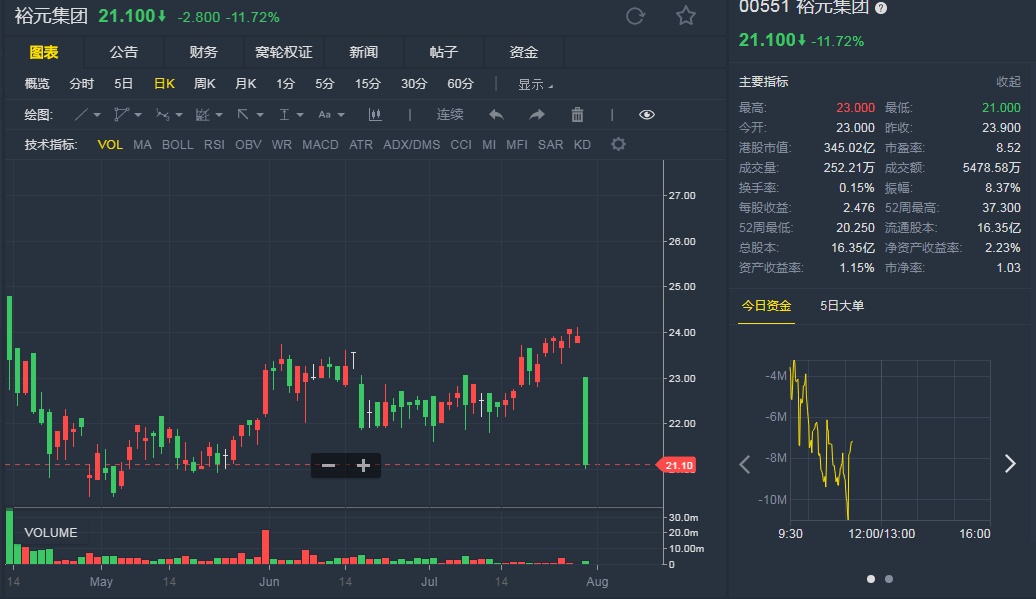The image size is (1036, 599).
Task: Undo the last drawing action
Action: tap(496, 115)
